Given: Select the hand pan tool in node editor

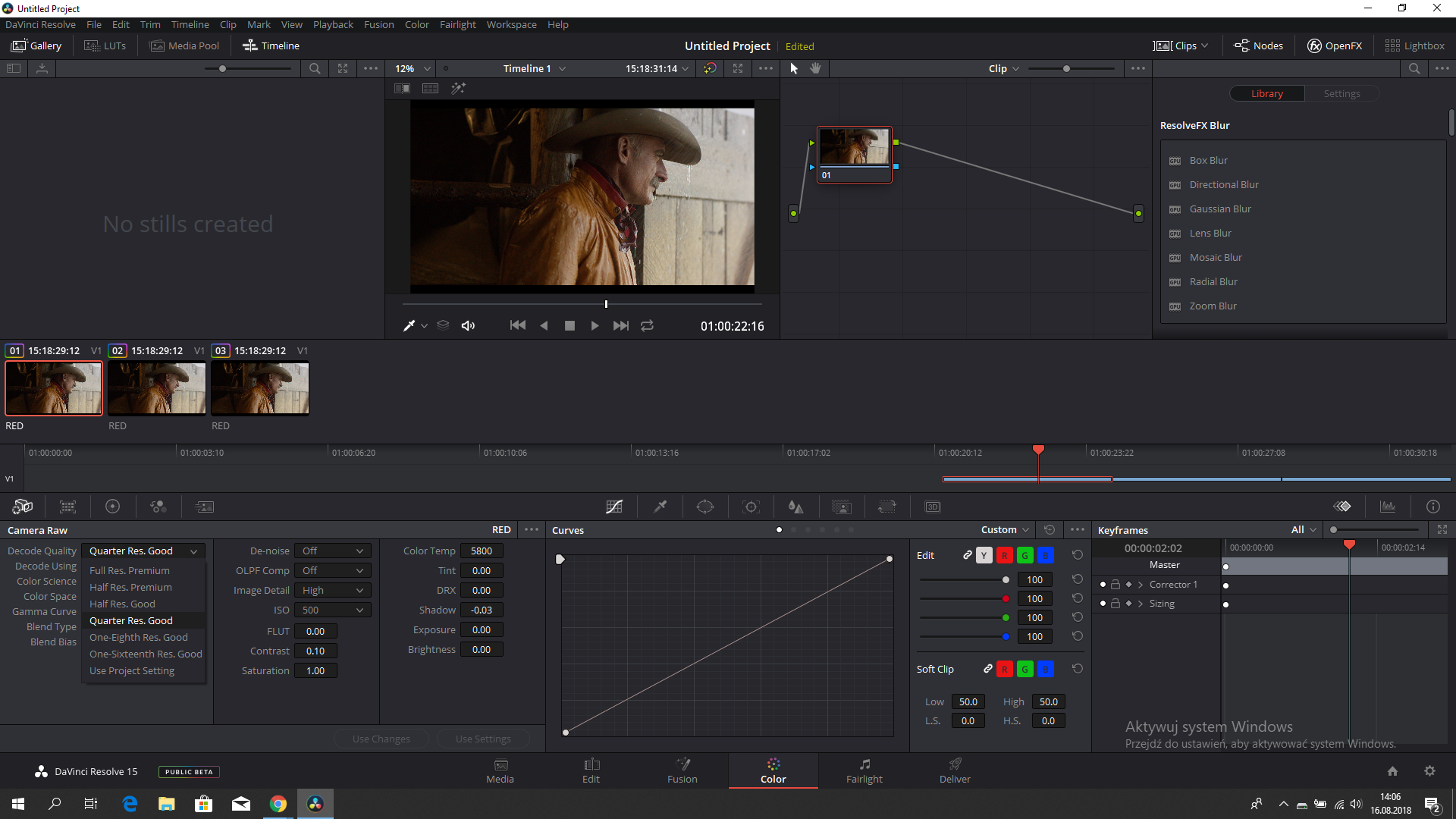Looking at the screenshot, I should point(815,68).
